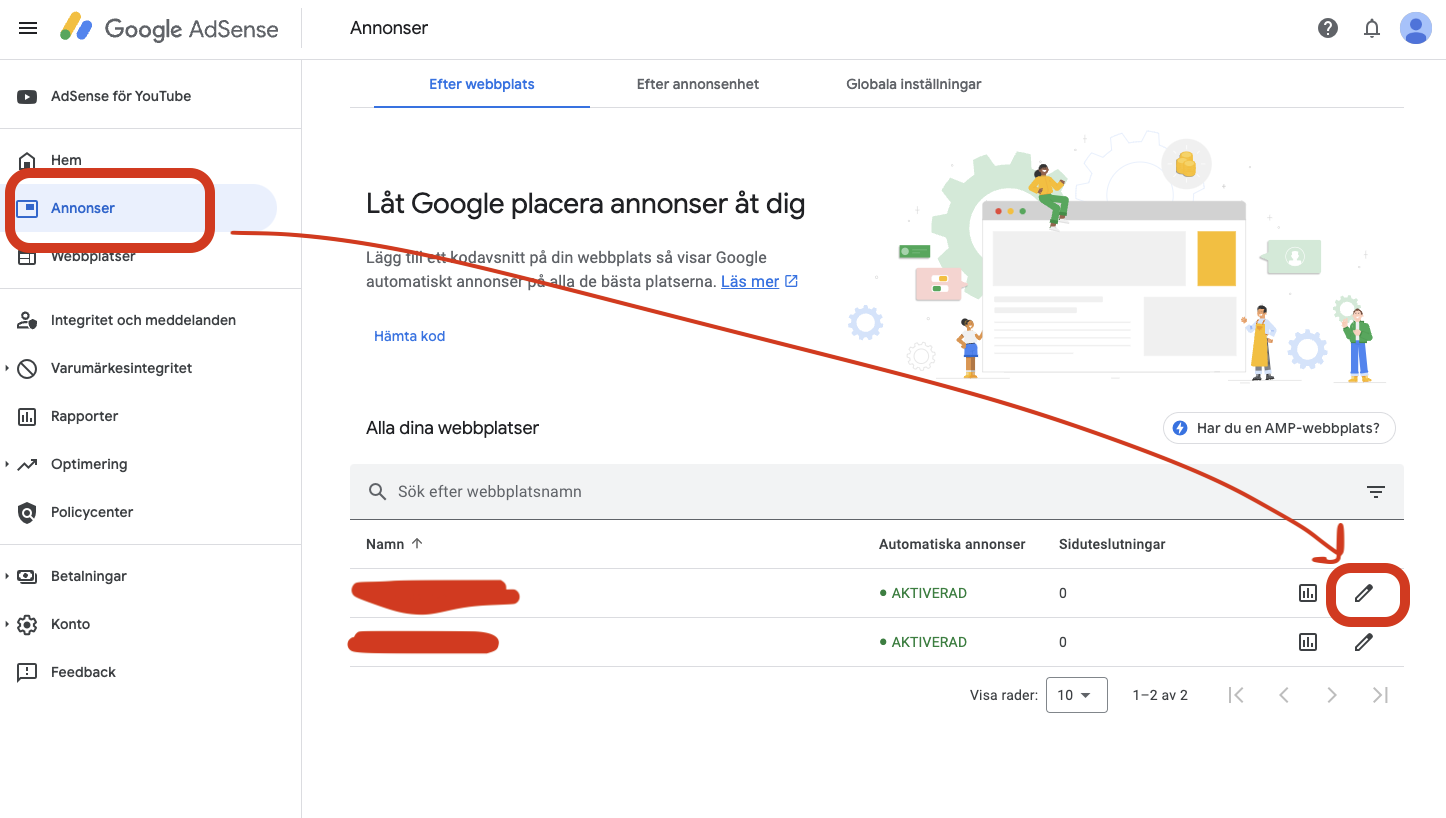
Task: Open the report chart icon for the first website
Action: 1308,593
